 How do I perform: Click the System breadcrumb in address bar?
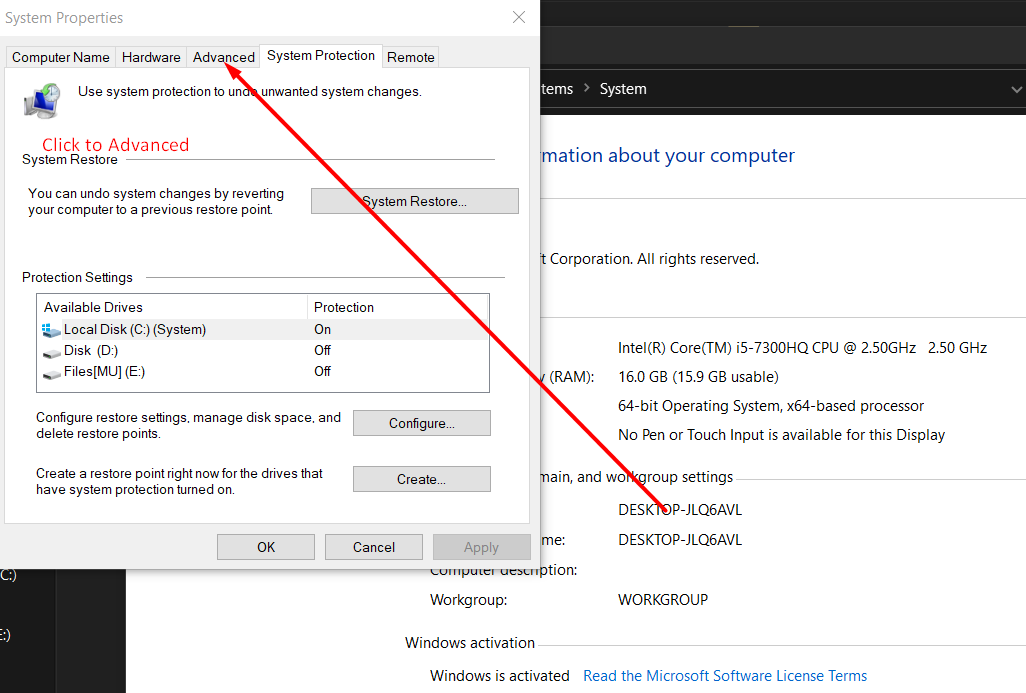623,89
